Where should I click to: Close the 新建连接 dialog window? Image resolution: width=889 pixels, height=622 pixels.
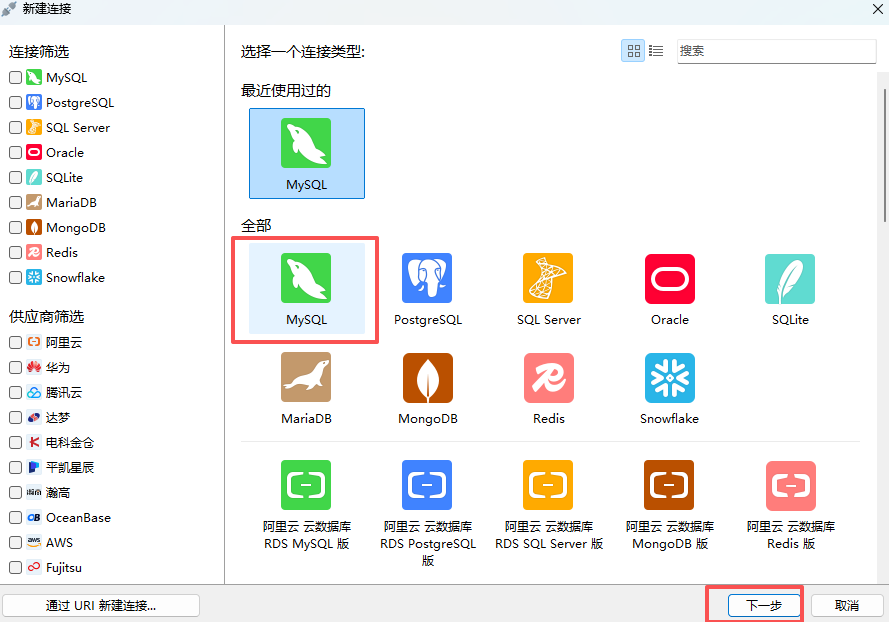pos(877,9)
